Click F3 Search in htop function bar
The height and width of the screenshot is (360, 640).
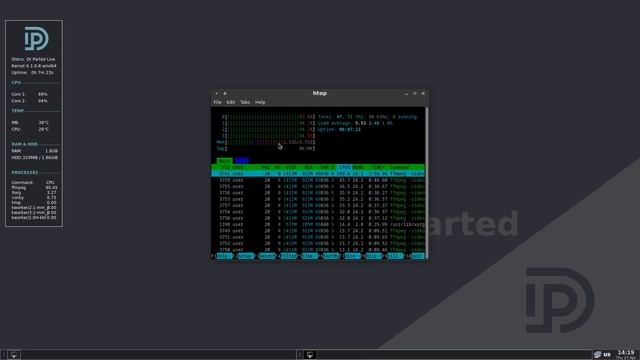pos(266,256)
